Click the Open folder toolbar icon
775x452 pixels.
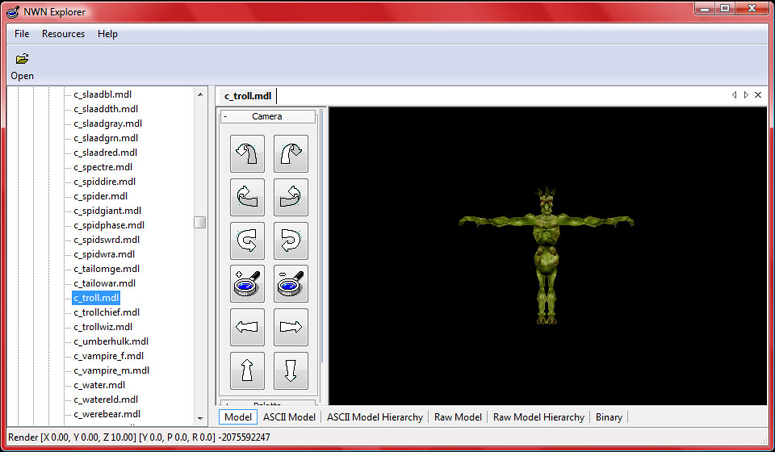pos(22,59)
